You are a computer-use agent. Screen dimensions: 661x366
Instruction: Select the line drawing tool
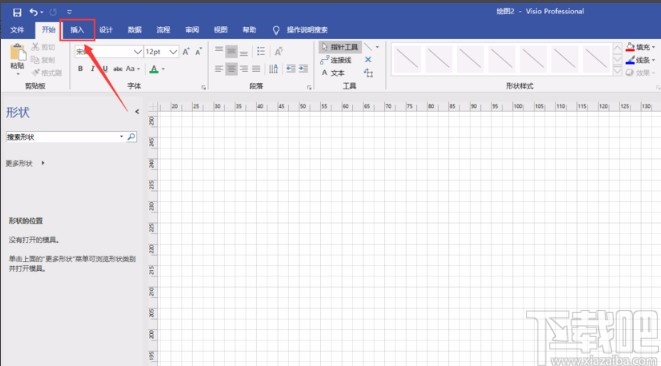[368, 47]
